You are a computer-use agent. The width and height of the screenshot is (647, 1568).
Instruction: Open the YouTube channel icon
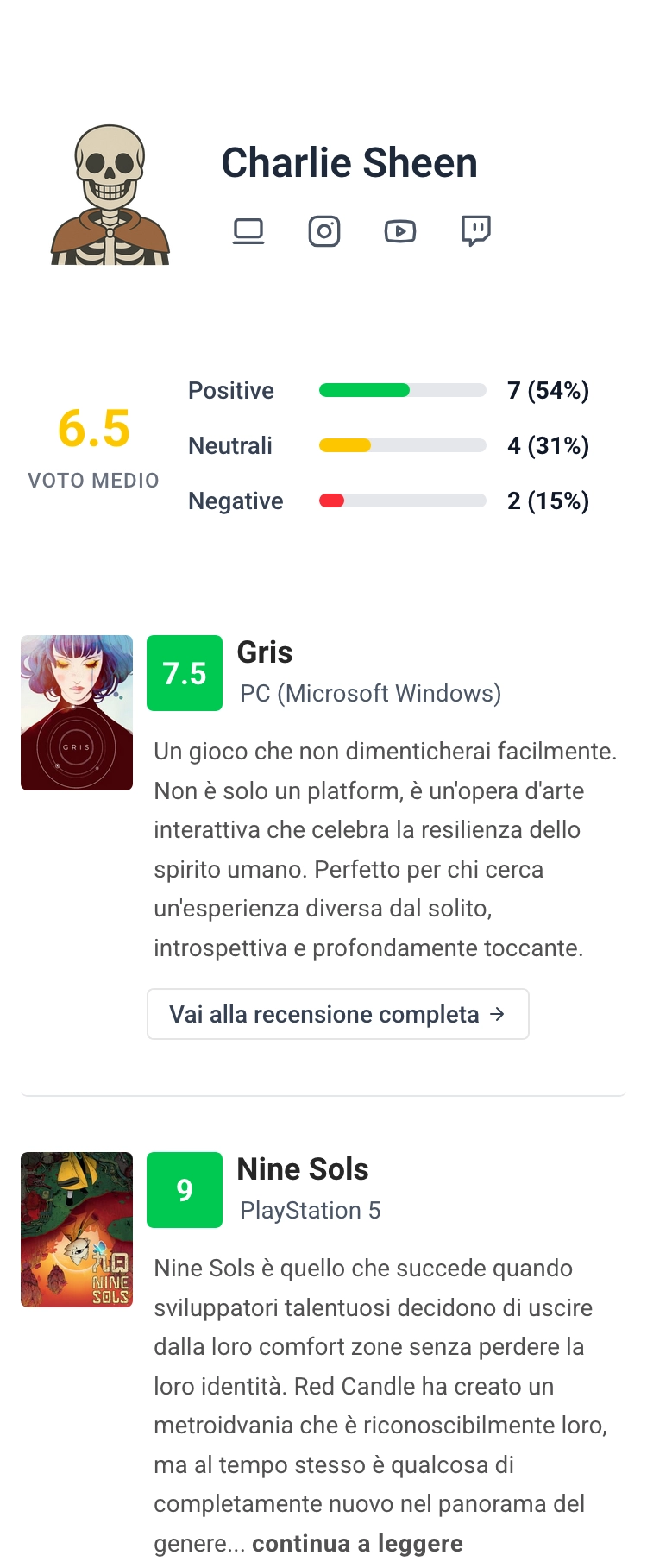click(x=400, y=231)
